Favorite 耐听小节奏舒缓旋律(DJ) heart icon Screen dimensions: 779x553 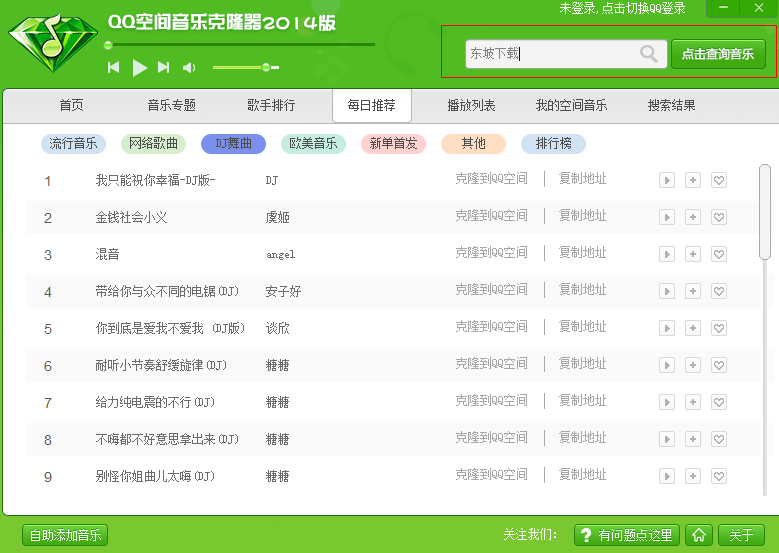click(719, 365)
